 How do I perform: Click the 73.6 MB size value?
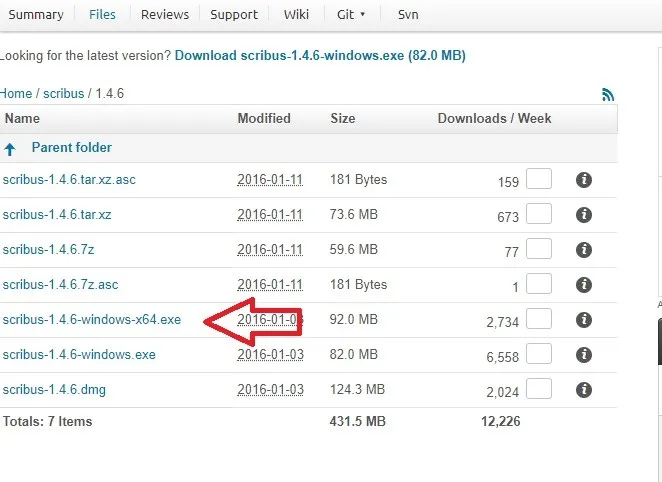pos(353,215)
